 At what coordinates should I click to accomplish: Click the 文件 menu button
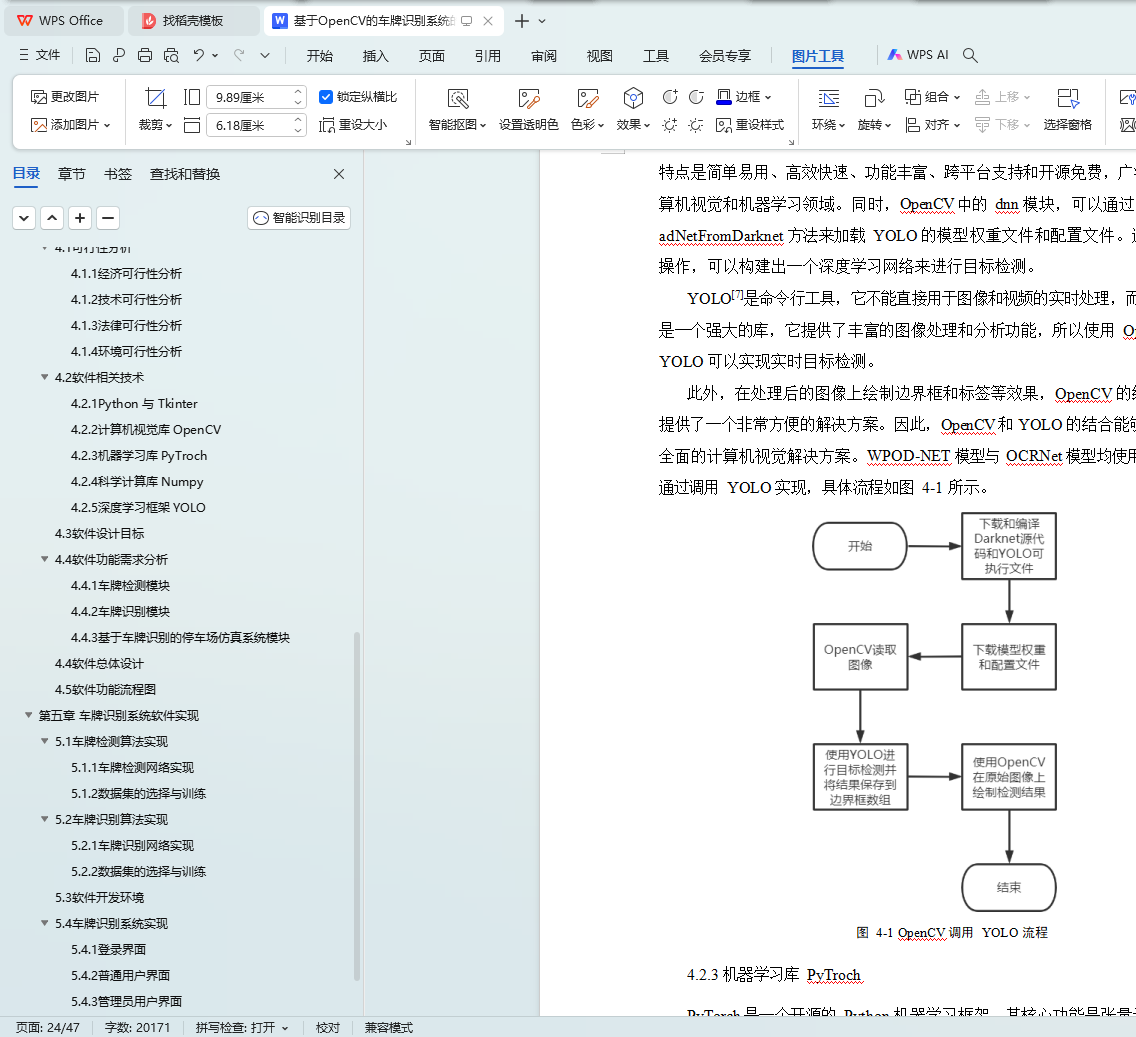(x=40, y=55)
